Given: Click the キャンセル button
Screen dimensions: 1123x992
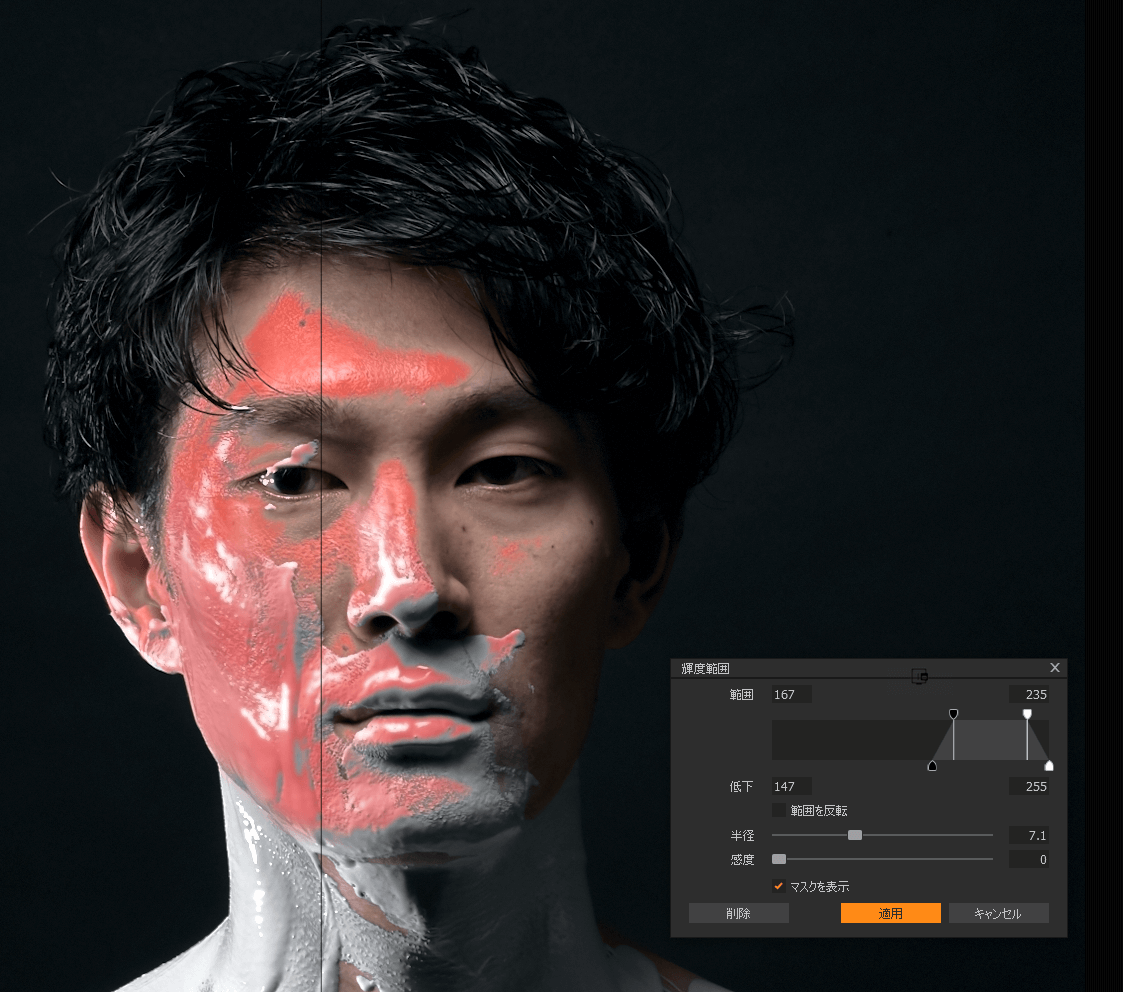Looking at the screenshot, I should coord(998,913).
